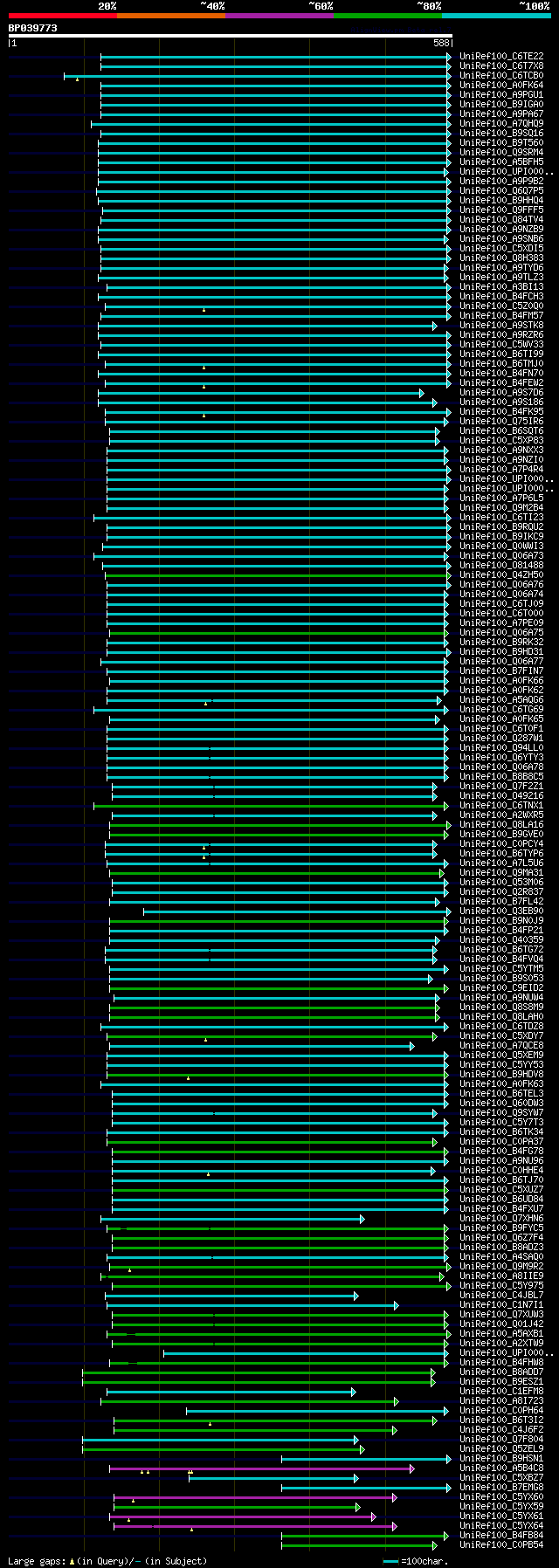Select the UniRef100_A7QHQ9 label
559x1568 pixels.
(x=501, y=123)
